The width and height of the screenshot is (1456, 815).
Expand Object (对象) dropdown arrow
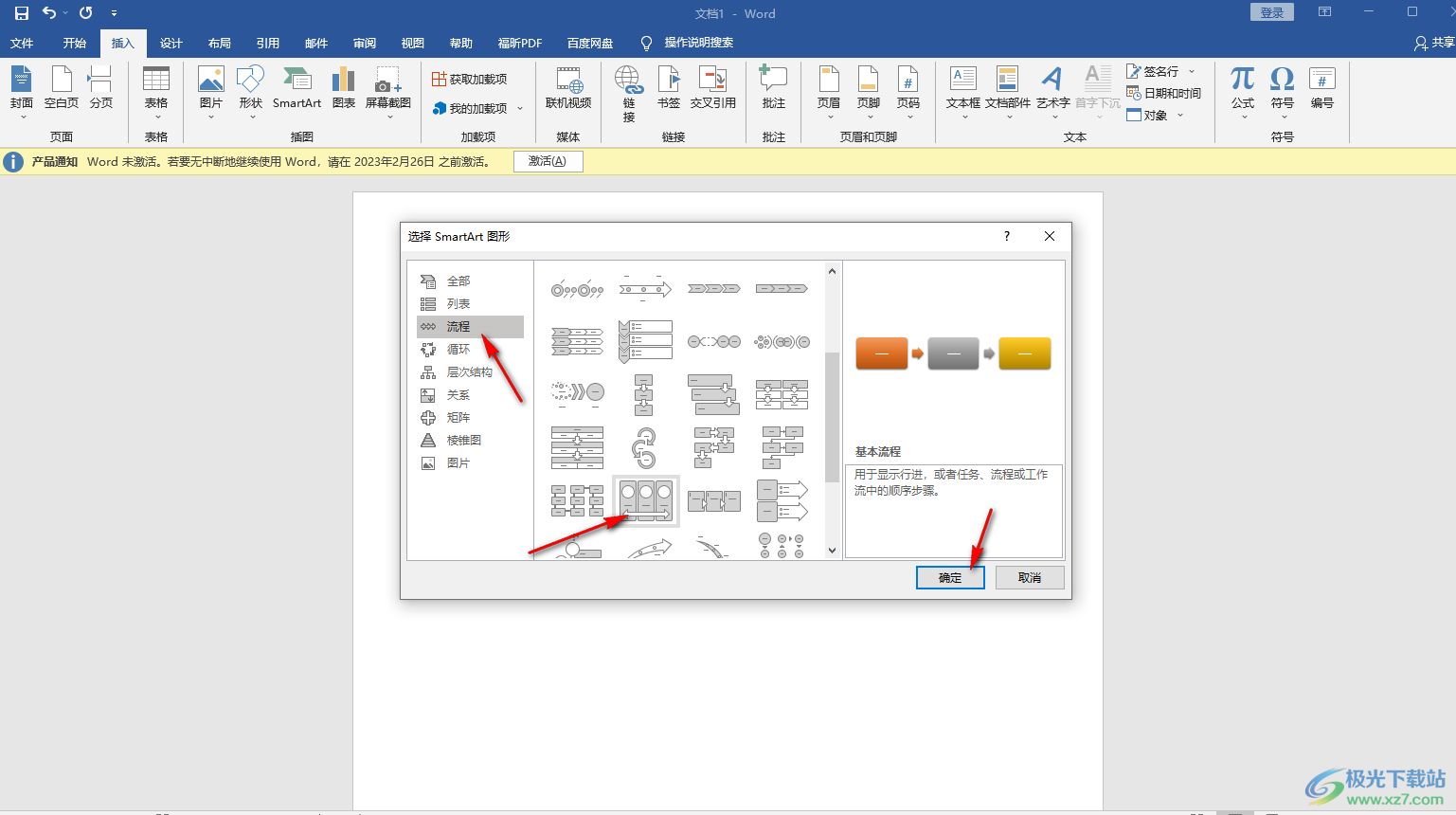(x=1180, y=116)
